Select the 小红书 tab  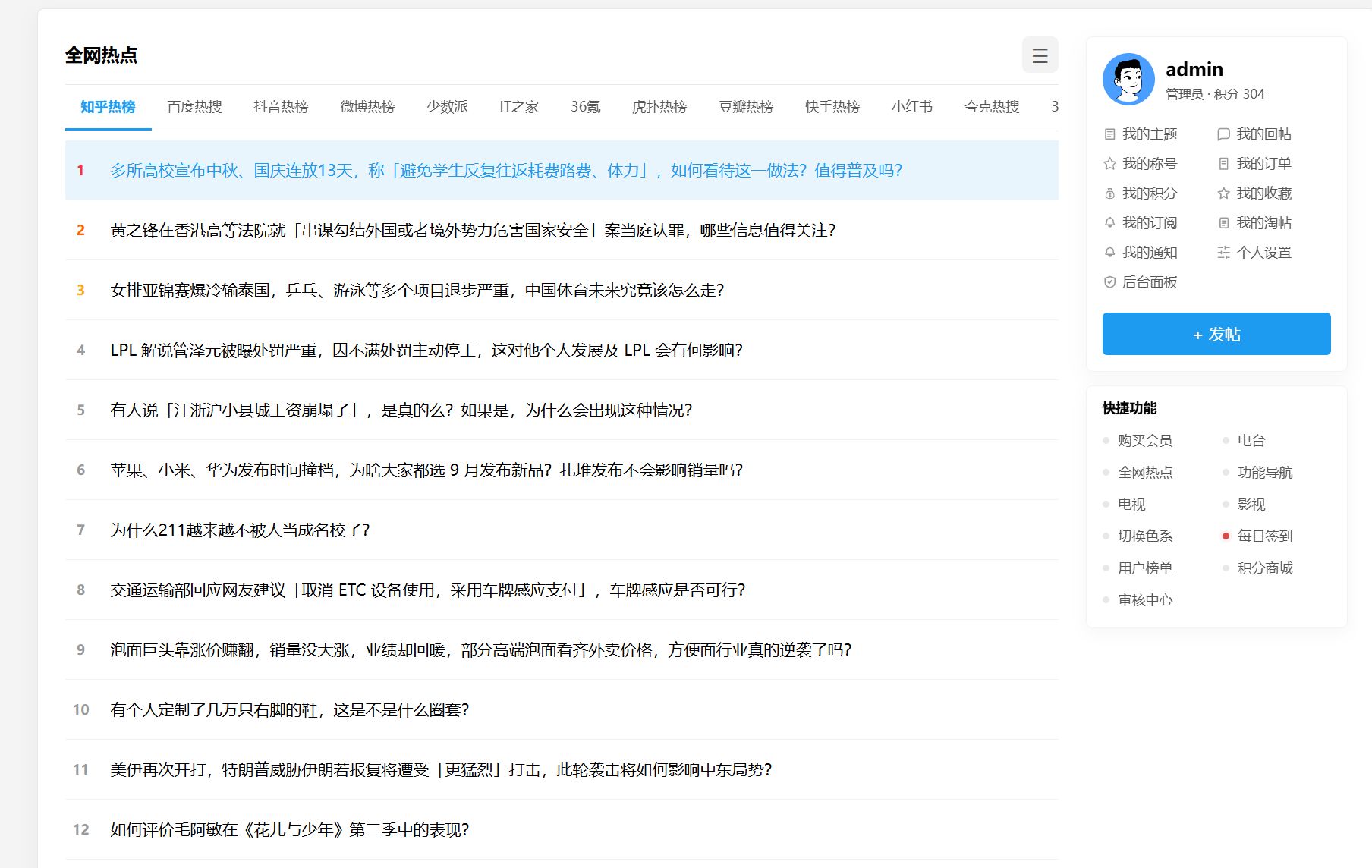912,107
